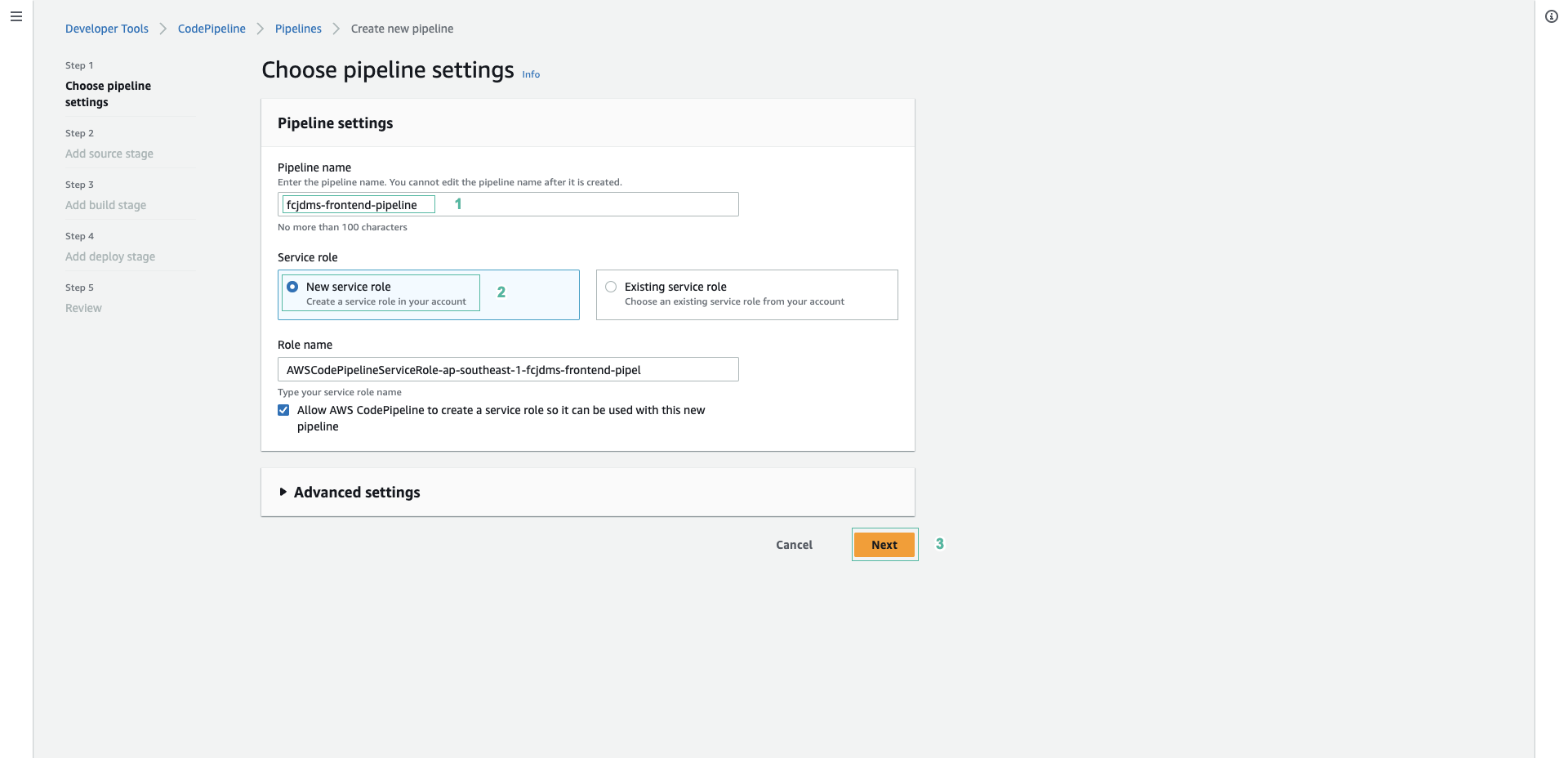1568x758 pixels.
Task: Click the 'Service role' label
Action: [x=308, y=257]
